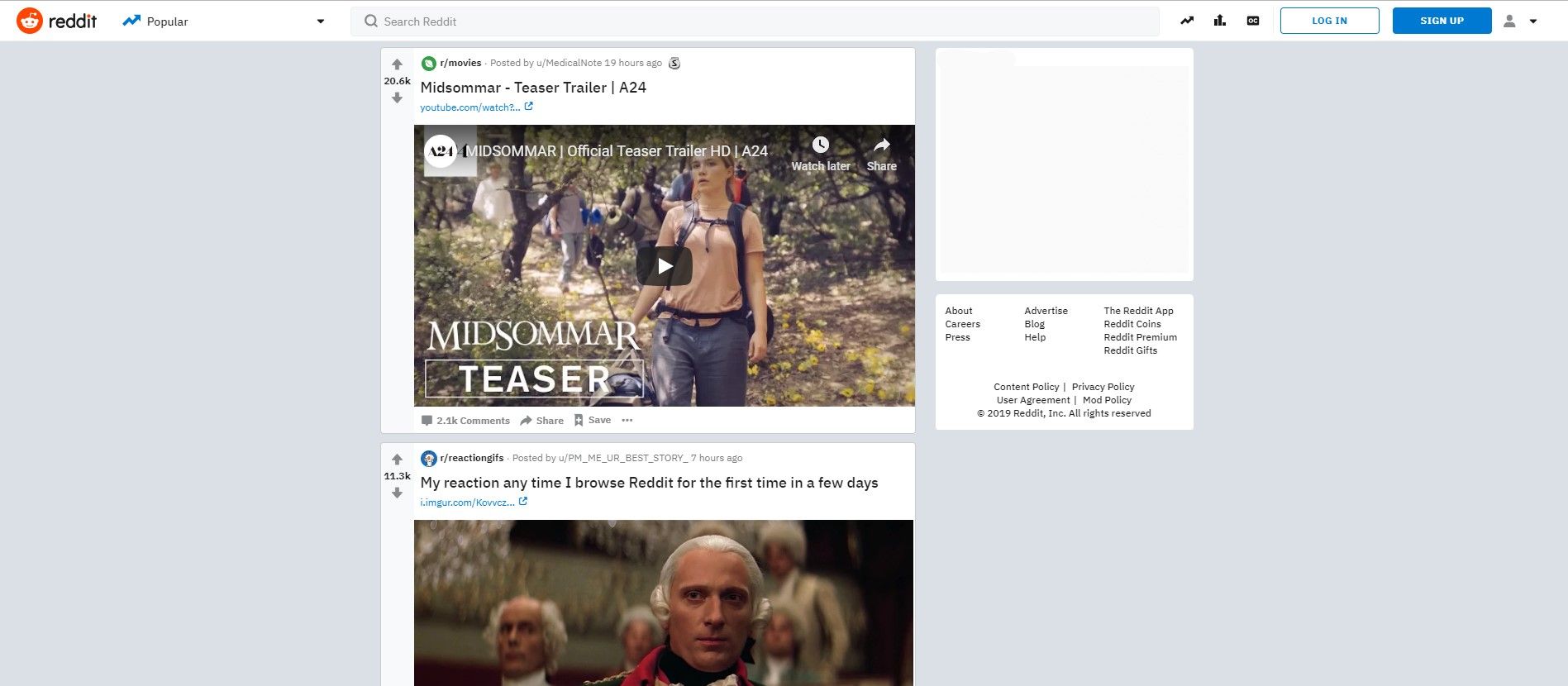Open the Careers footer link
The image size is (1568, 686).
tap(962, 324)
